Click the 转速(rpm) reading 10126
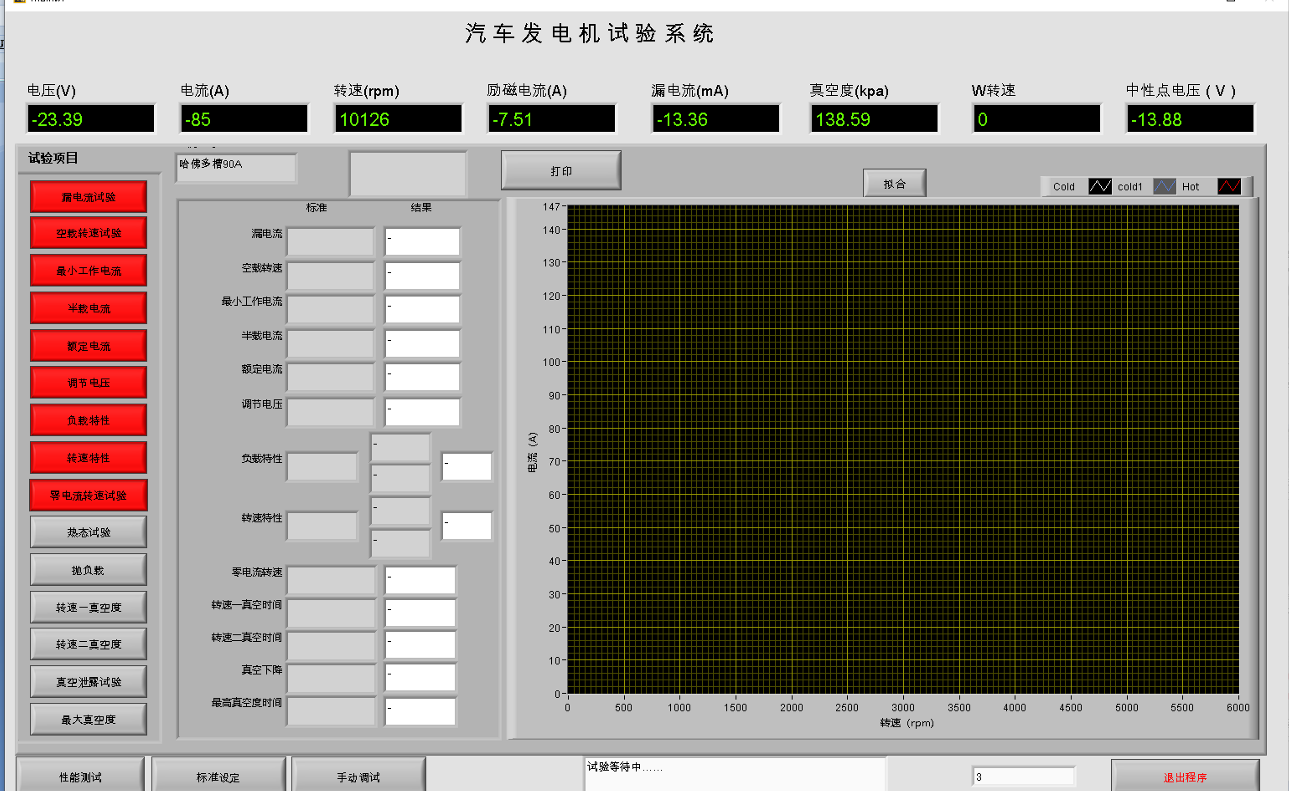Viewport: 1289px width, 791px height. 398,119
